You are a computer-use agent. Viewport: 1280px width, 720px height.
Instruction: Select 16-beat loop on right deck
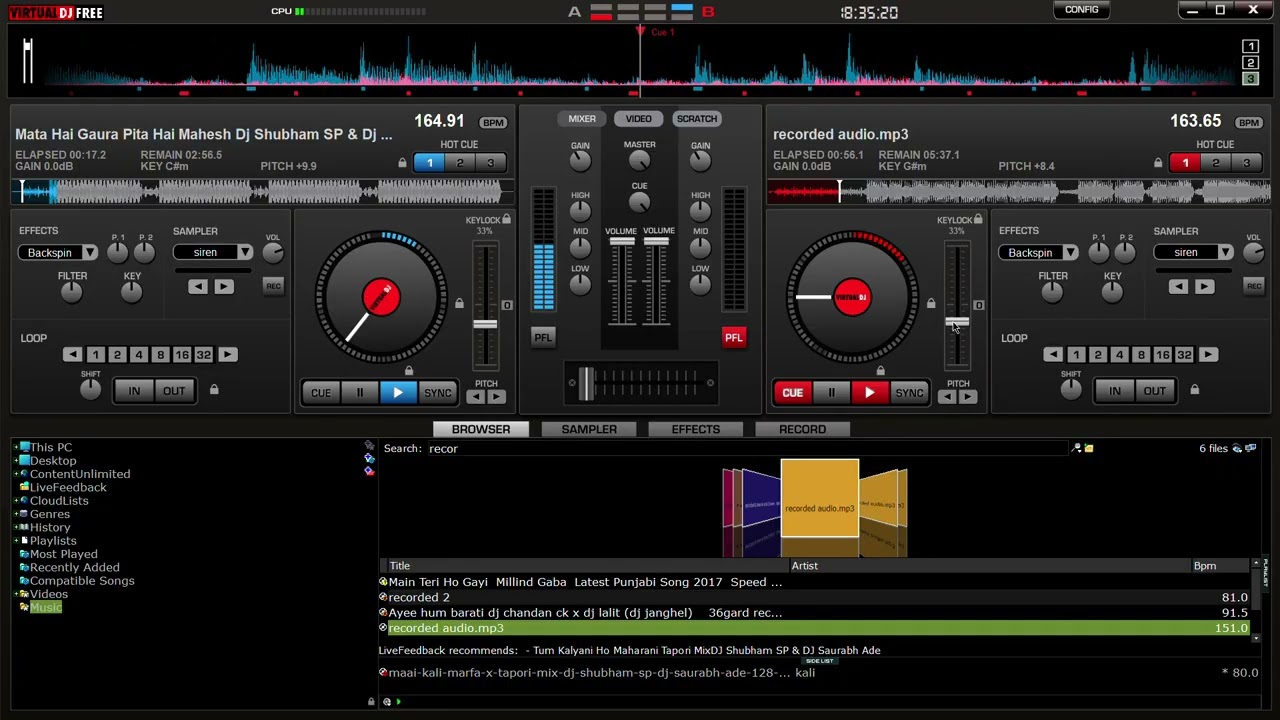point(1162,355)
